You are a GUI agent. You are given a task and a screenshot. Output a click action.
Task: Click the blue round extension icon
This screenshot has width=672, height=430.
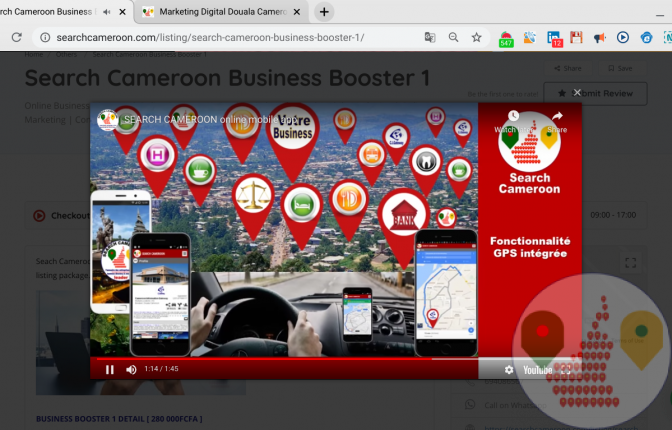click(x=646, y=38)
